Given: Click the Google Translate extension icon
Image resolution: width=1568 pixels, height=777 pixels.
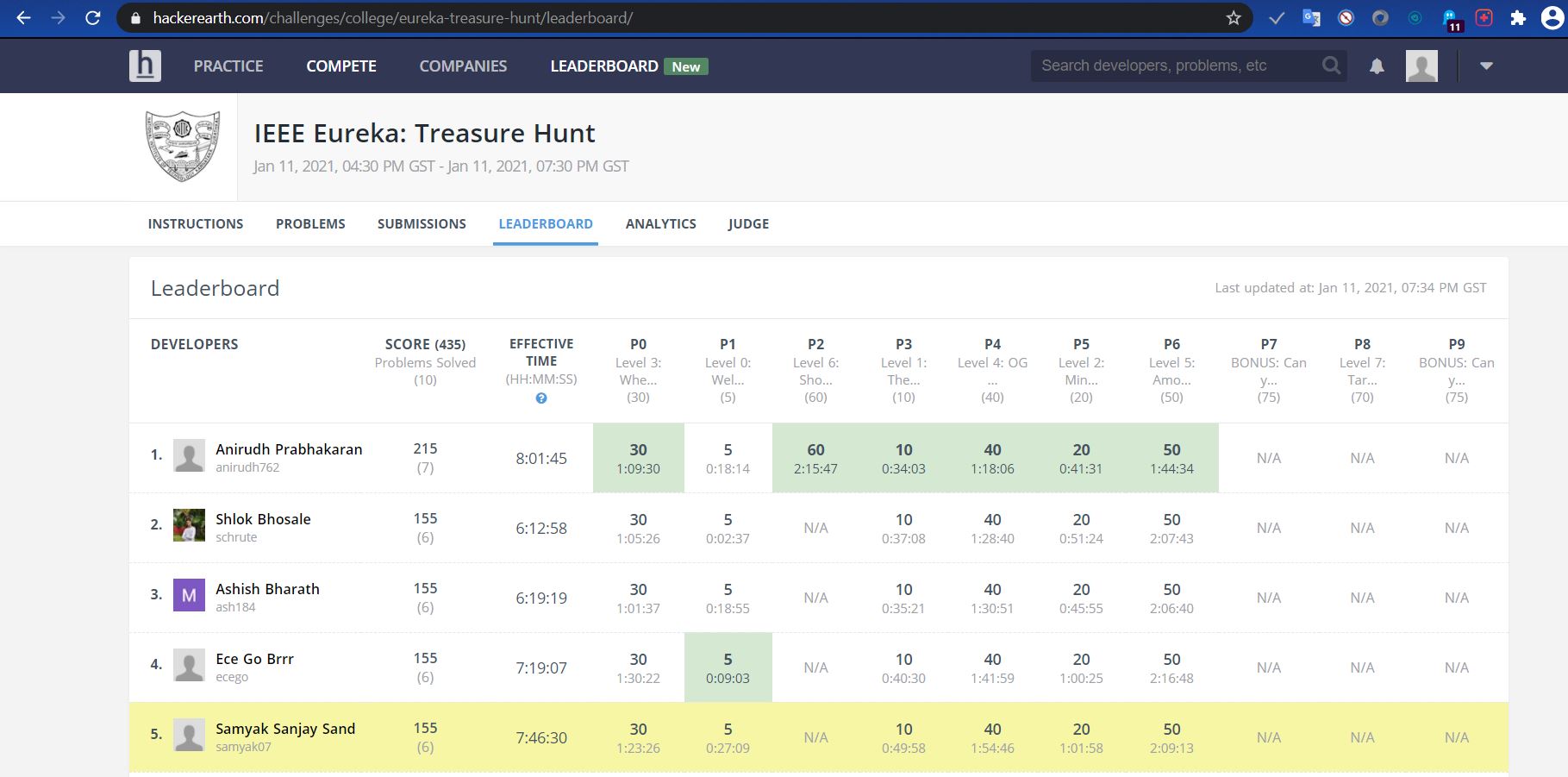Looking at the screenshot, I should click(x=1311, y=18).
